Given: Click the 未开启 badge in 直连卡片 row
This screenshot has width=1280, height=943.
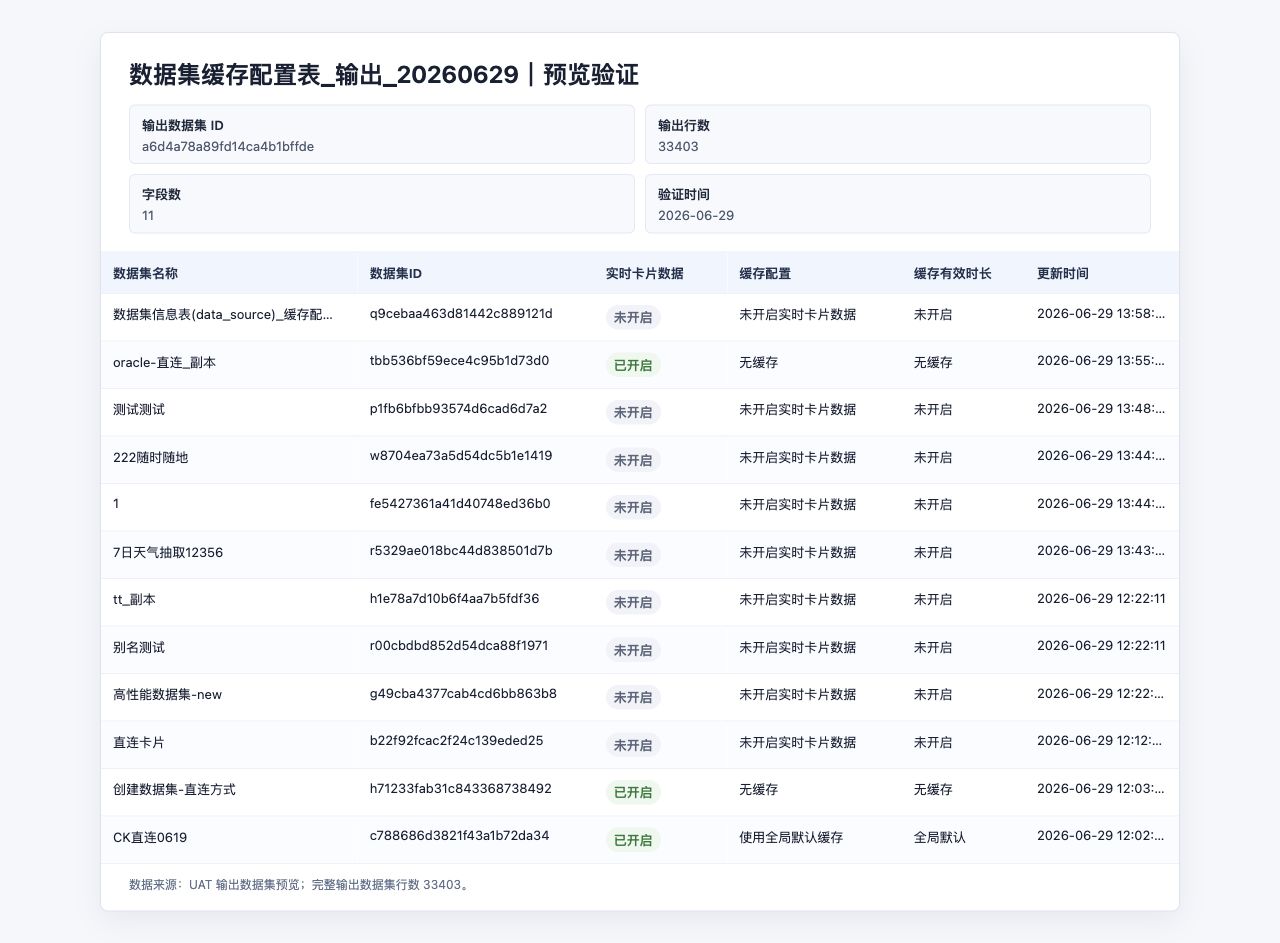Looking at the screenshot, I should coord(633,745).
